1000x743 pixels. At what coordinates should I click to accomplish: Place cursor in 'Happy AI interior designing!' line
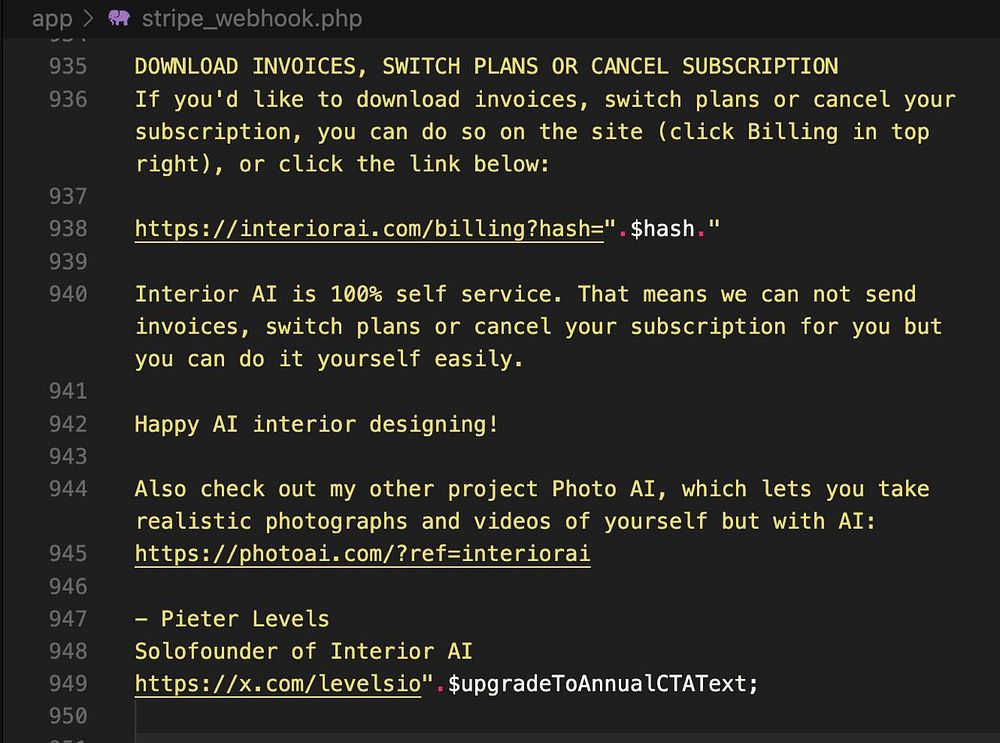(x=316, y=424)
